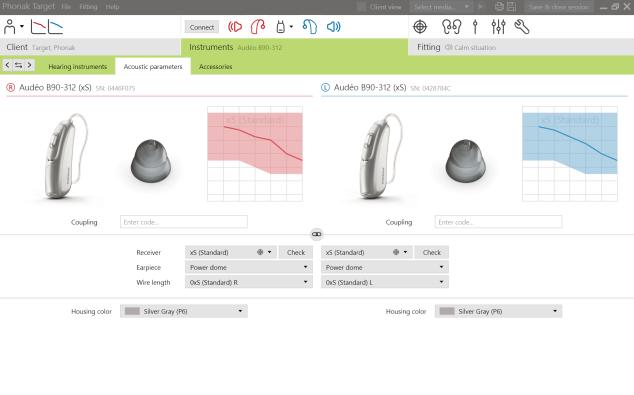This screenshot has height=395, width=634.
Task: Click the equalizer sliders fine tuning icon
Action: pos(498,27)
